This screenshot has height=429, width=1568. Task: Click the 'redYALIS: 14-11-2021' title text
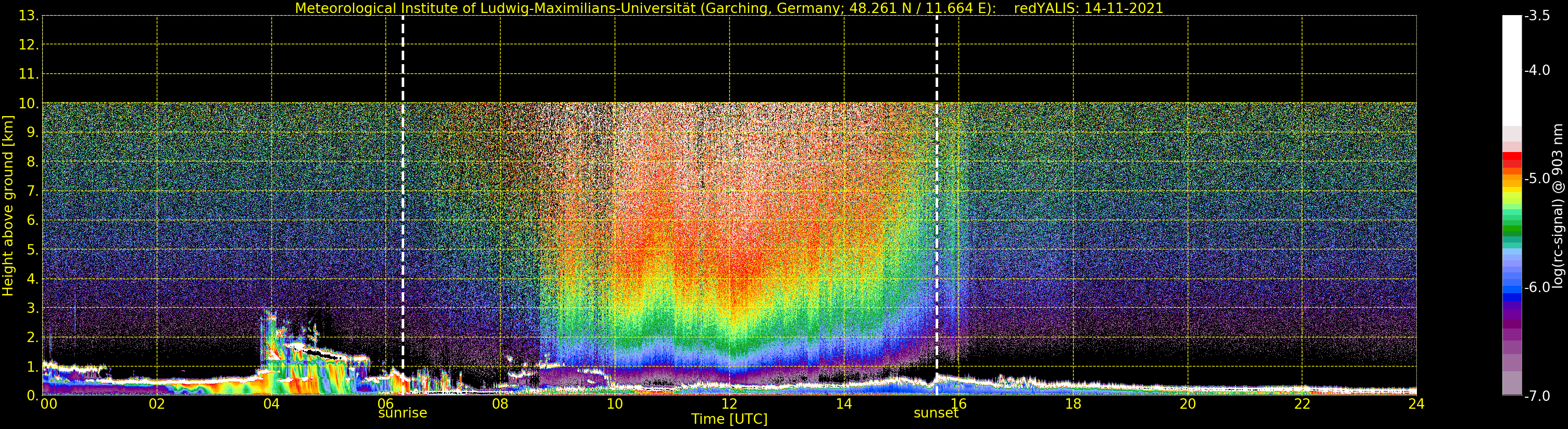click(x=1088, y=8)
